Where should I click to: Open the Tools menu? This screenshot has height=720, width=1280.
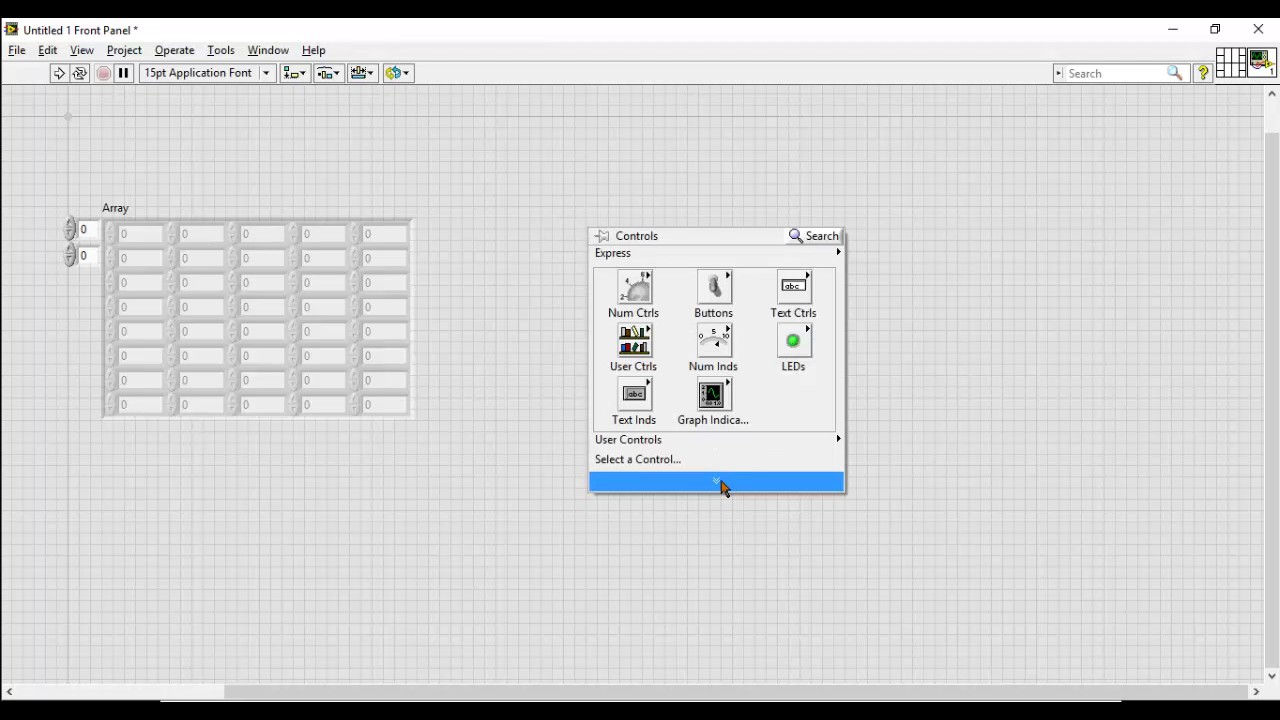(221, 50)
